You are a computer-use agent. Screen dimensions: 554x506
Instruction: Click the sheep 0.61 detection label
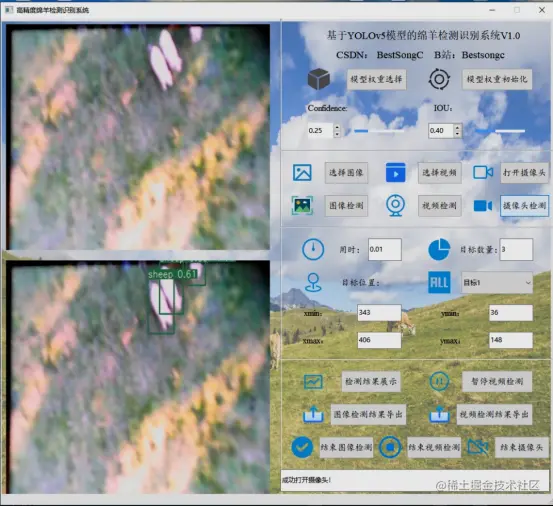pos(172,274)
